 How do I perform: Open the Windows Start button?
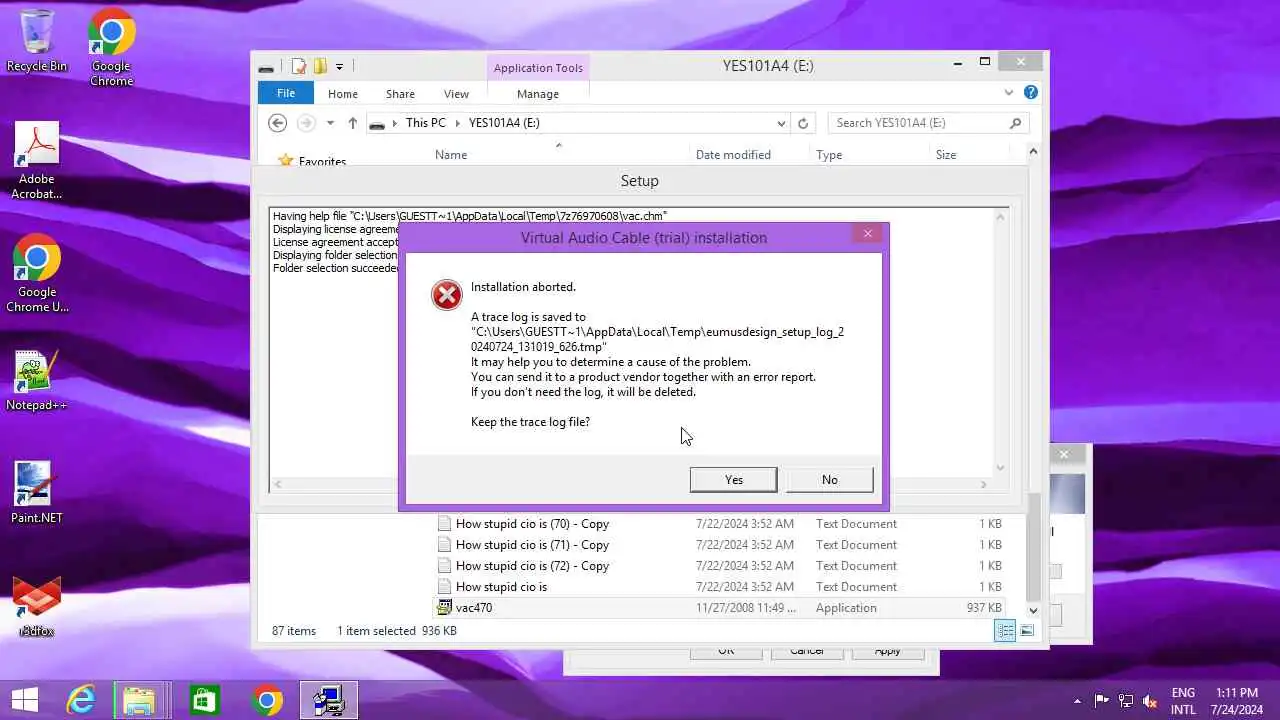tap(24, 700)
